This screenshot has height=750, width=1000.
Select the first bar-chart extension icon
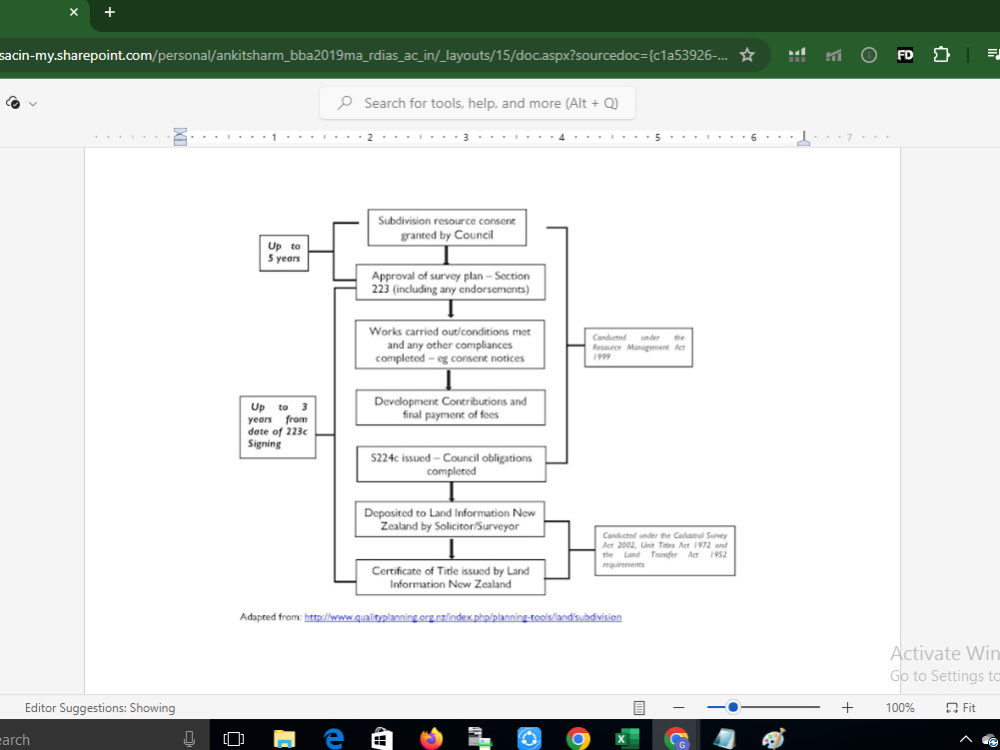coord(797,55)
